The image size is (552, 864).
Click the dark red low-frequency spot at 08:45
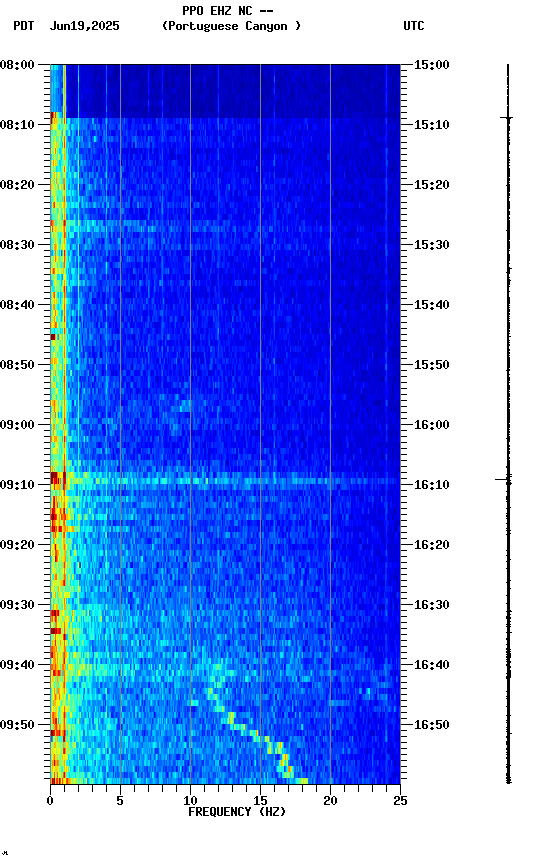(x=53, y=337)
